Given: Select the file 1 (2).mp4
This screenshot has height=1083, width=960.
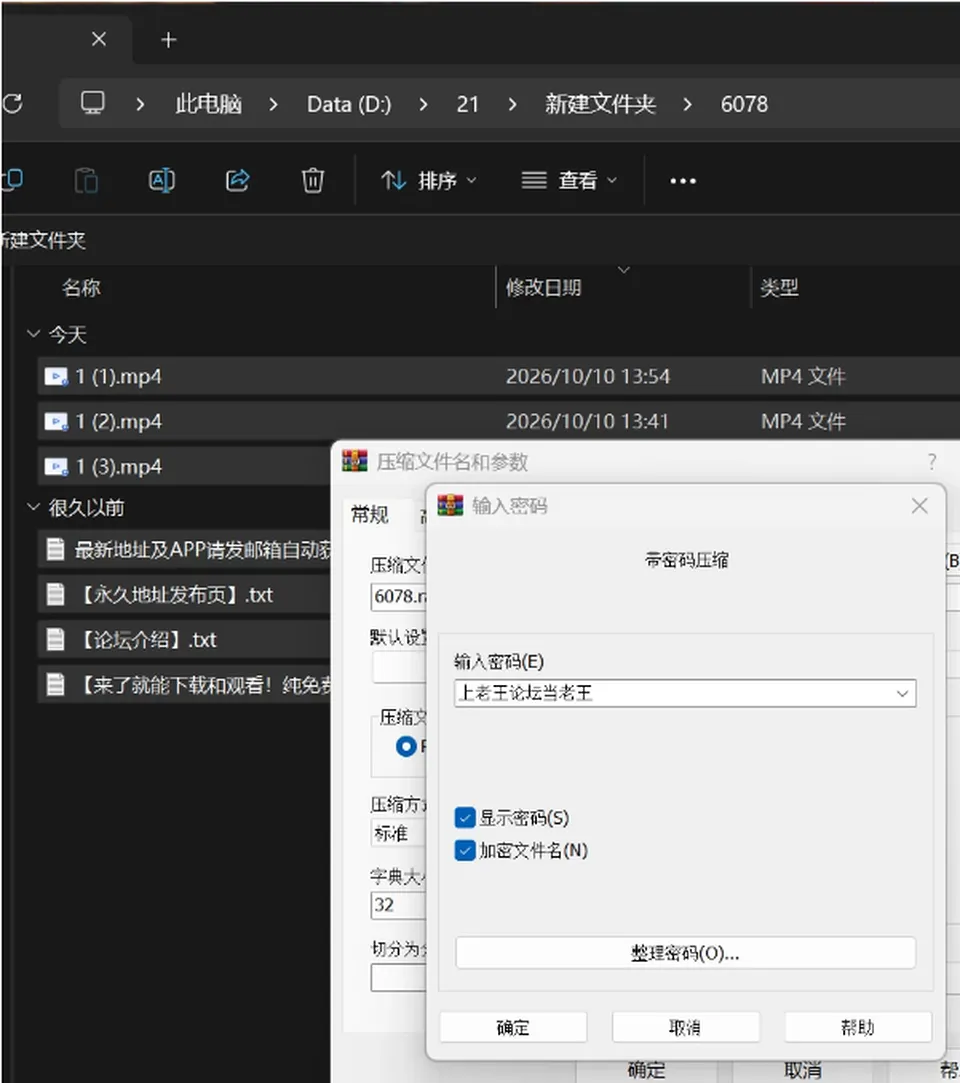Looking at the screenshot, I should [x=497, y=421].
